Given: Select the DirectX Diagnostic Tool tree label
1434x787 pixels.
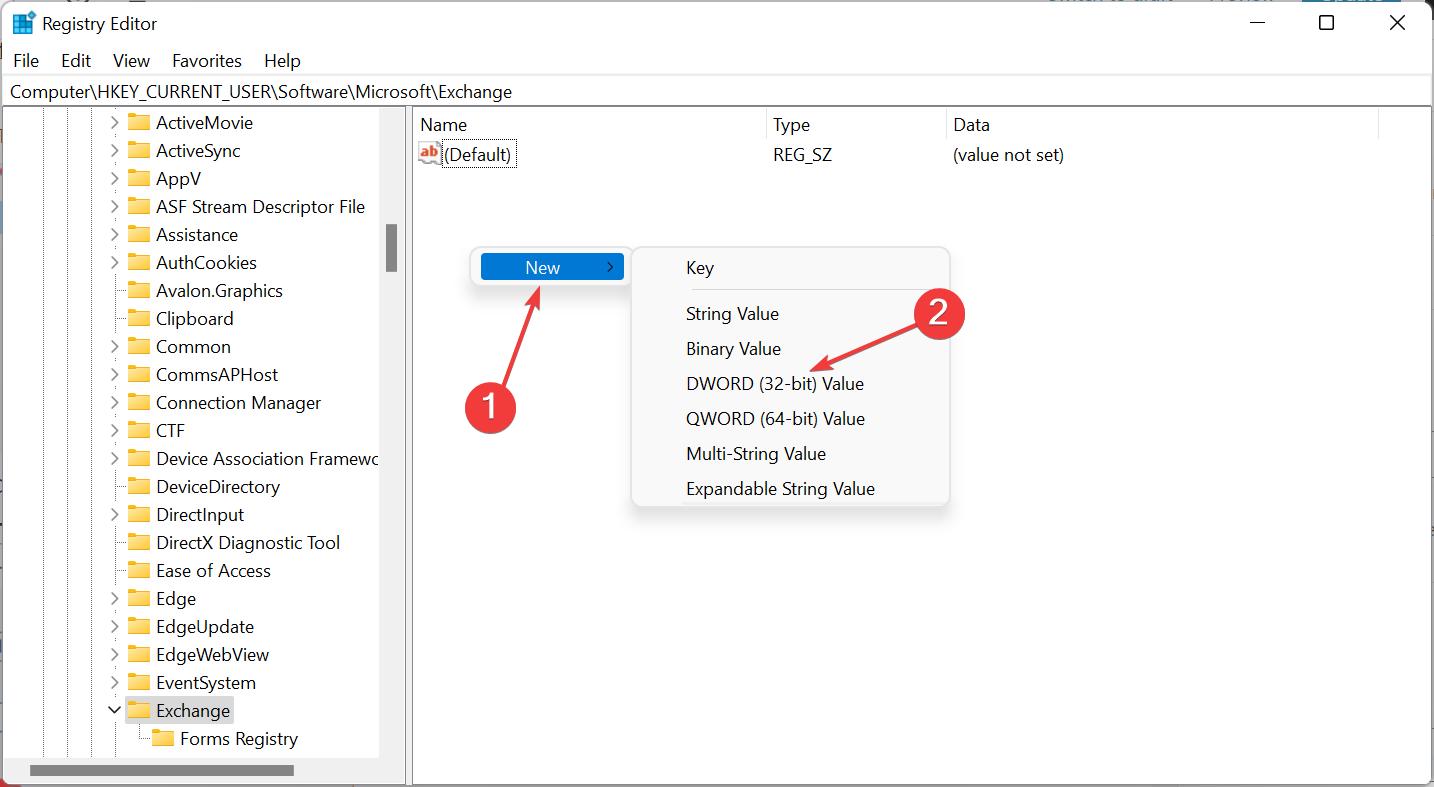Looking at the screenshot, I should pos(248,543).
